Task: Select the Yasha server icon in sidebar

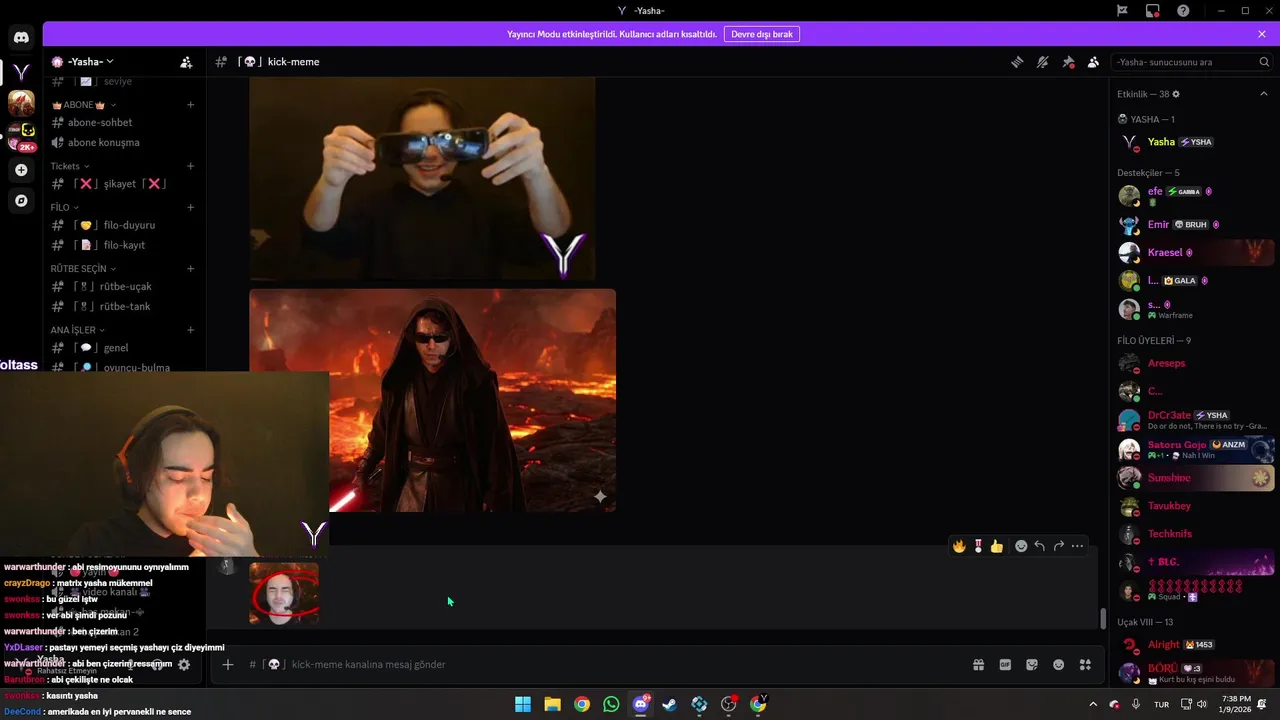Action: [x=21, y=72]
